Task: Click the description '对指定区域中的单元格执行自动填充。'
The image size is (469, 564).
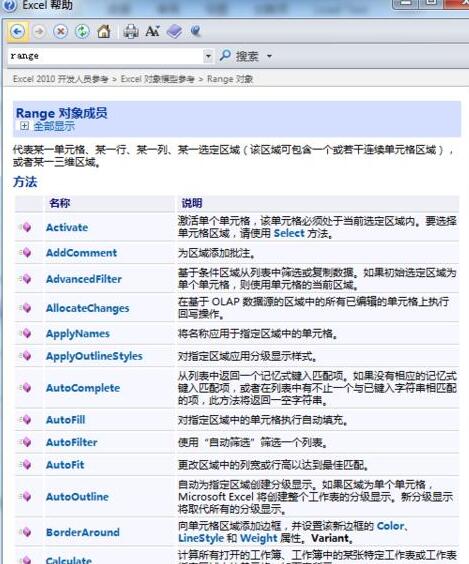Action: (263, 420)
